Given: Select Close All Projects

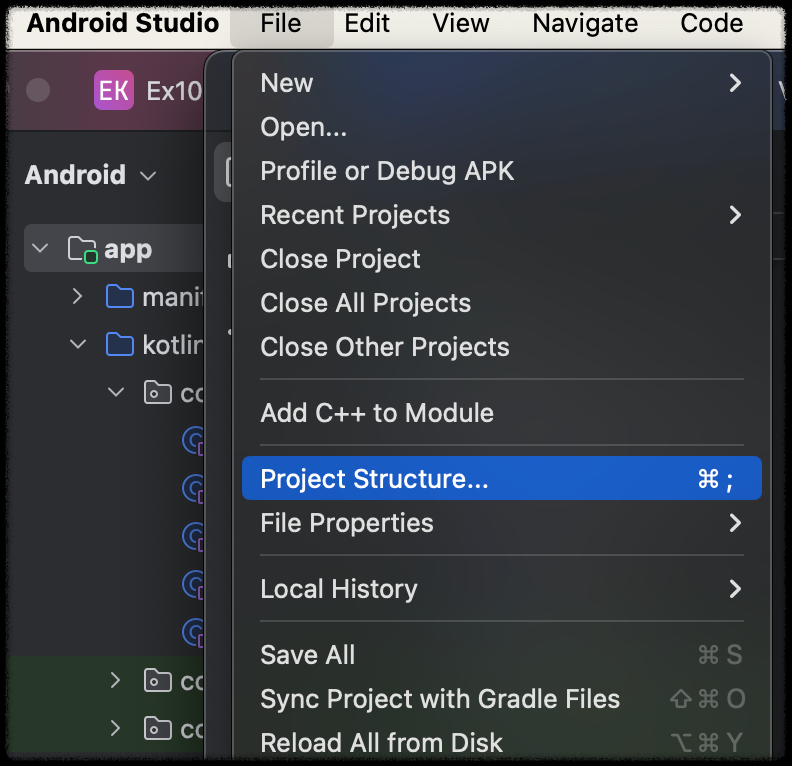Looking at the screenshot, I should (x=502, y=302).
